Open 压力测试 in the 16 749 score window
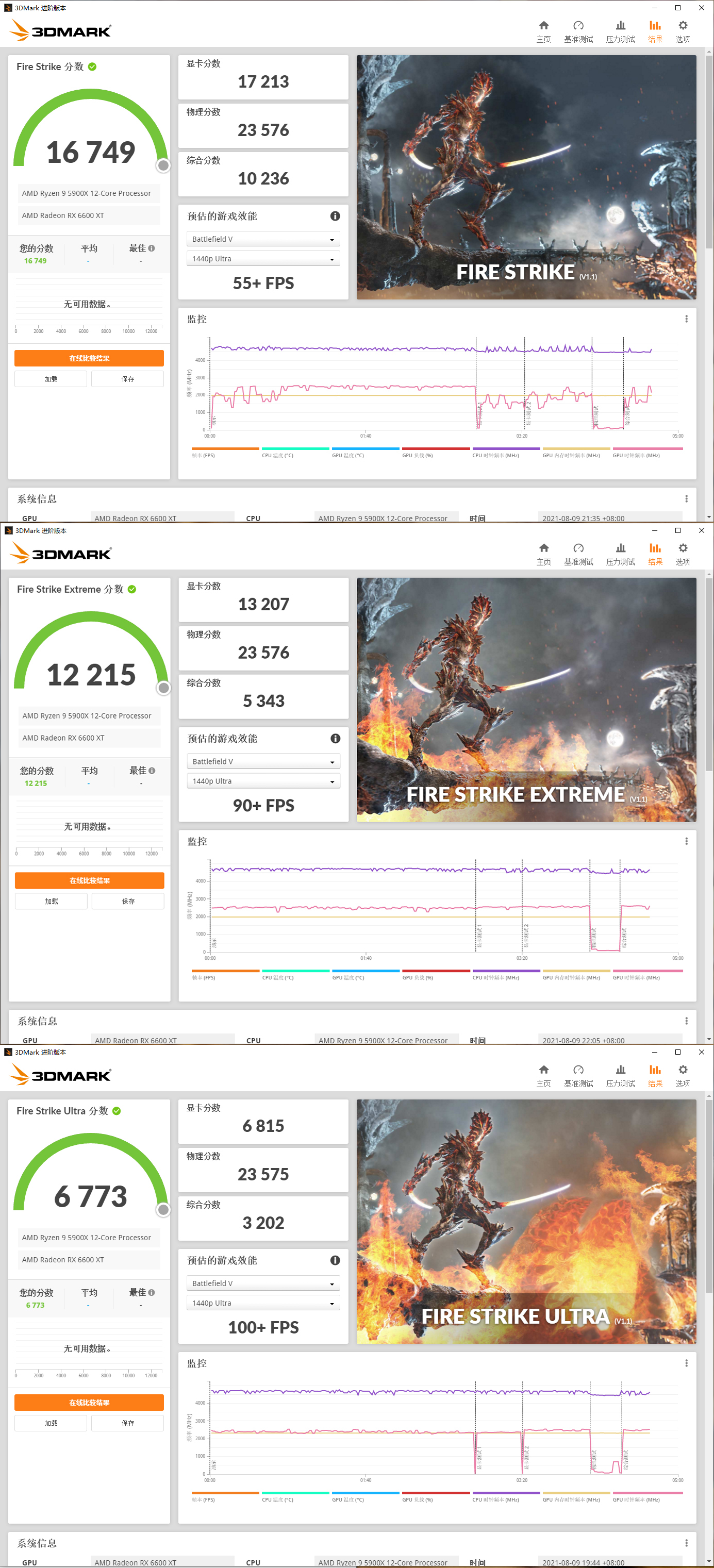 coord(620,31)
